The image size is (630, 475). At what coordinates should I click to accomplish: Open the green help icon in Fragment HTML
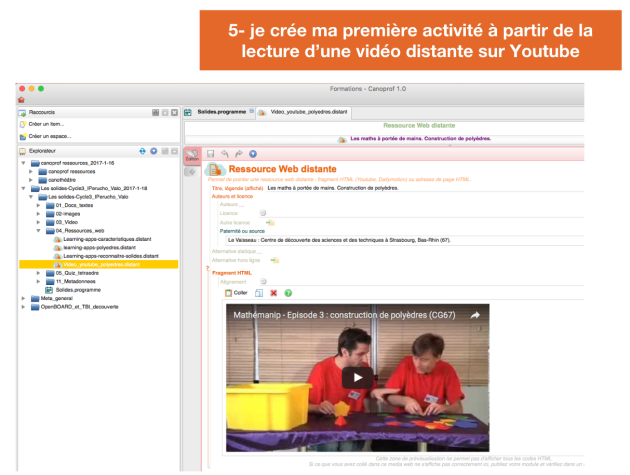point(288,293)
